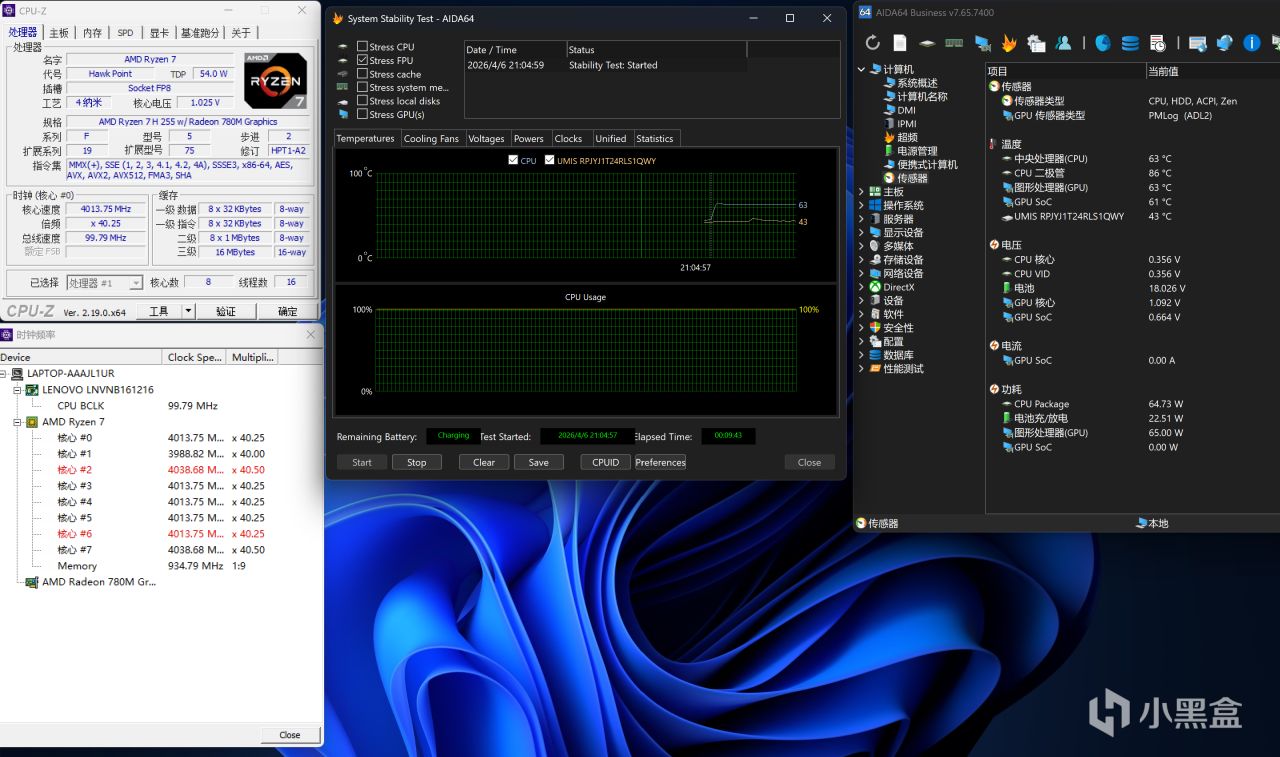Open the 工具 dropdown arrow in CPU-Z
This screenshot has height=757, width=1280.
[188, 311]
